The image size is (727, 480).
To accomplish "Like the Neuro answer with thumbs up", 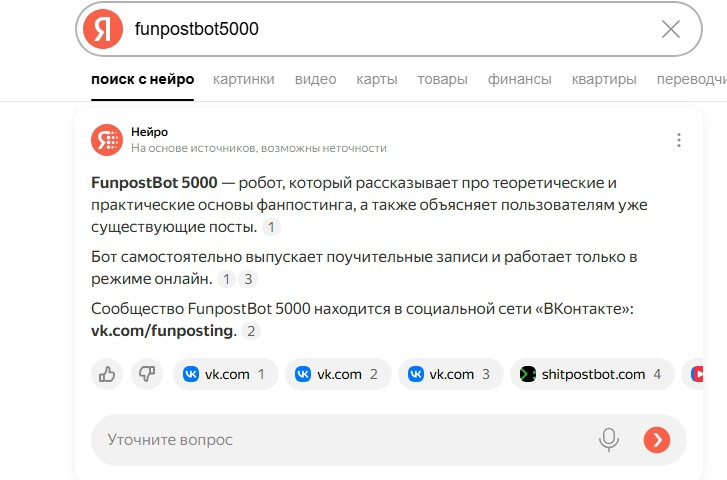I will (x=106, y=374).
